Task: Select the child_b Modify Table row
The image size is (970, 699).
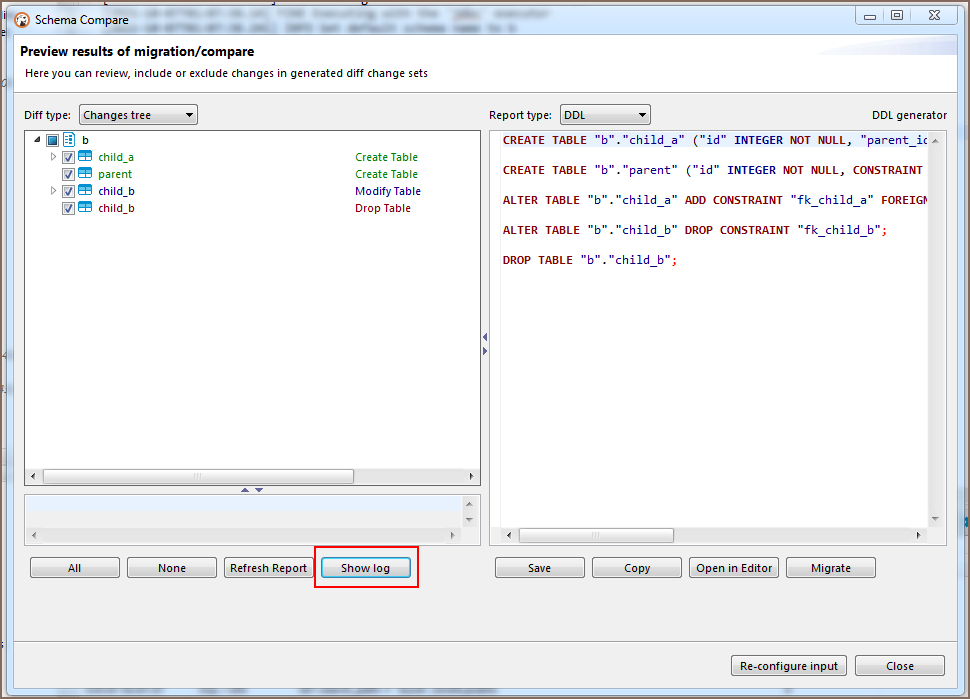Action: [116, 191]
